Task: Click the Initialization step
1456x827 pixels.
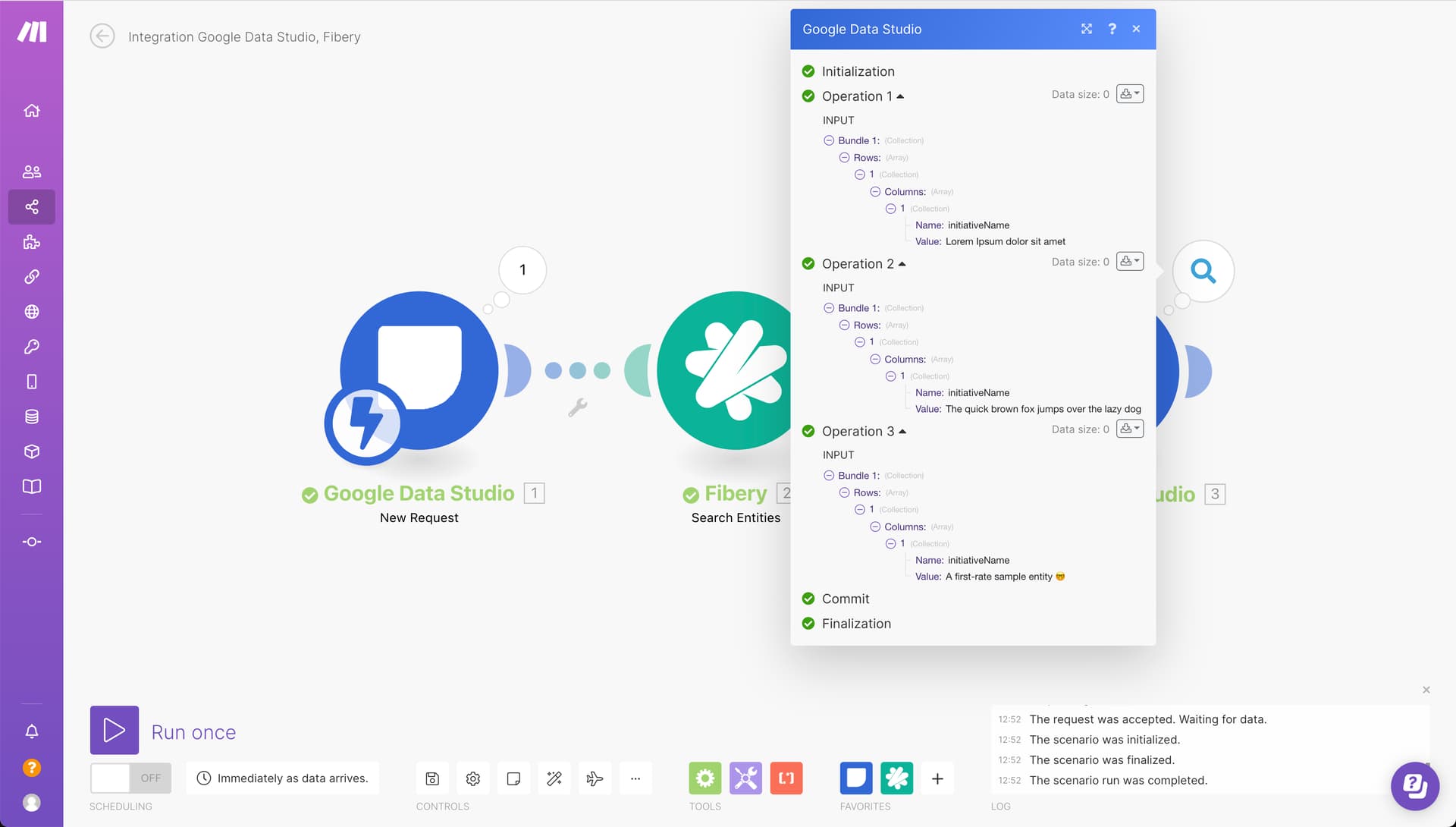Action: pos(858,71)
